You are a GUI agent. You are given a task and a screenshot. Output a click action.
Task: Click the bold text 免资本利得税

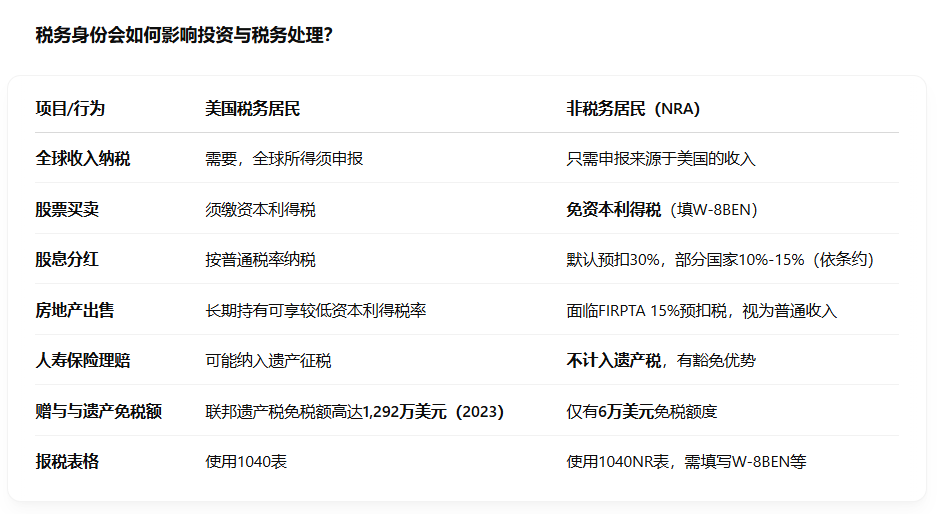pyautogui.click(x=613, y=209)
